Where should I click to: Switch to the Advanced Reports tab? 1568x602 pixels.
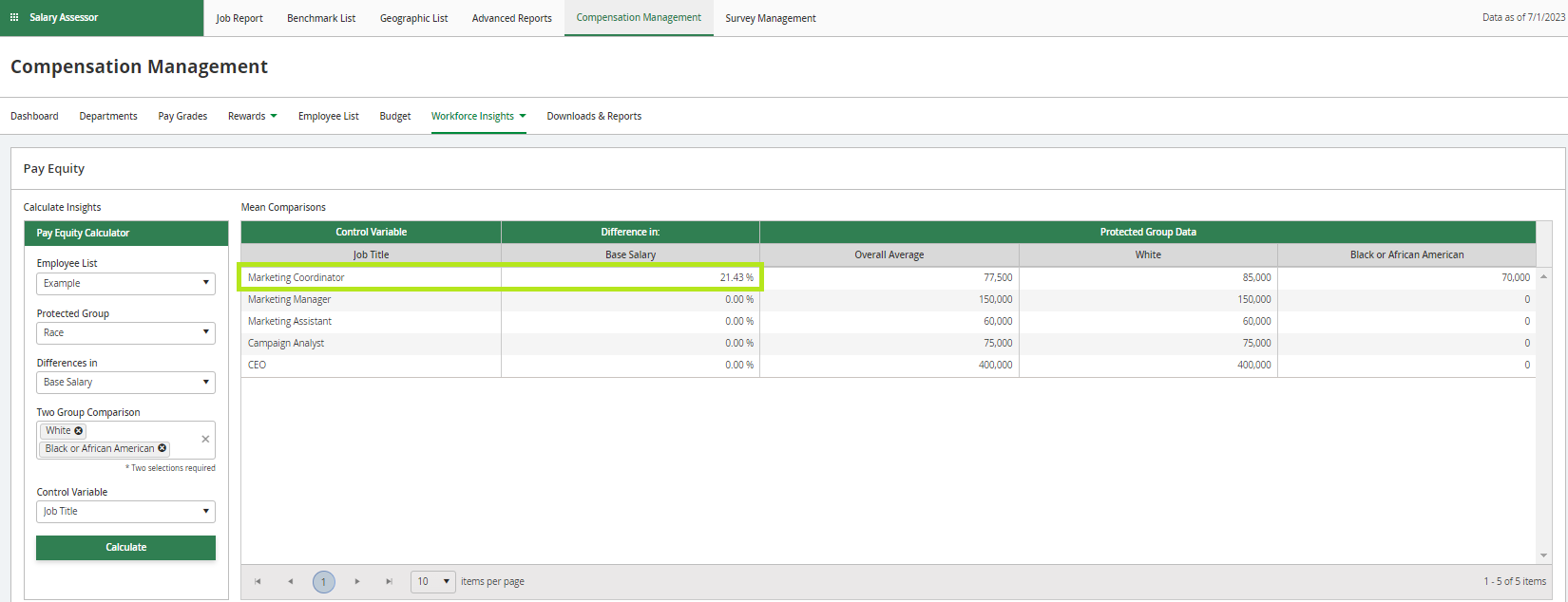click(512, 18)
